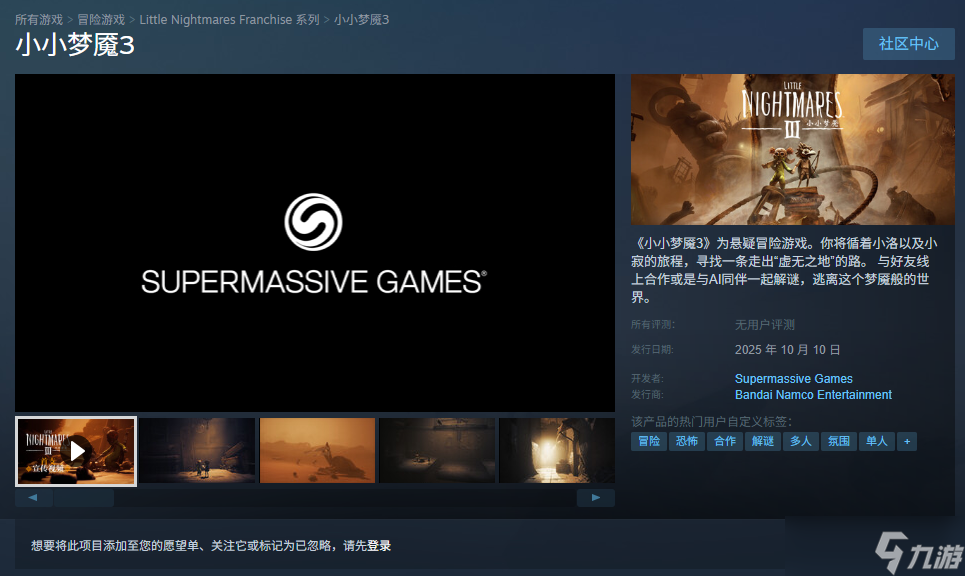Screen dimensions: 965x576
Task: Open Supermassive Games developer link
Action: click(793, 379)
